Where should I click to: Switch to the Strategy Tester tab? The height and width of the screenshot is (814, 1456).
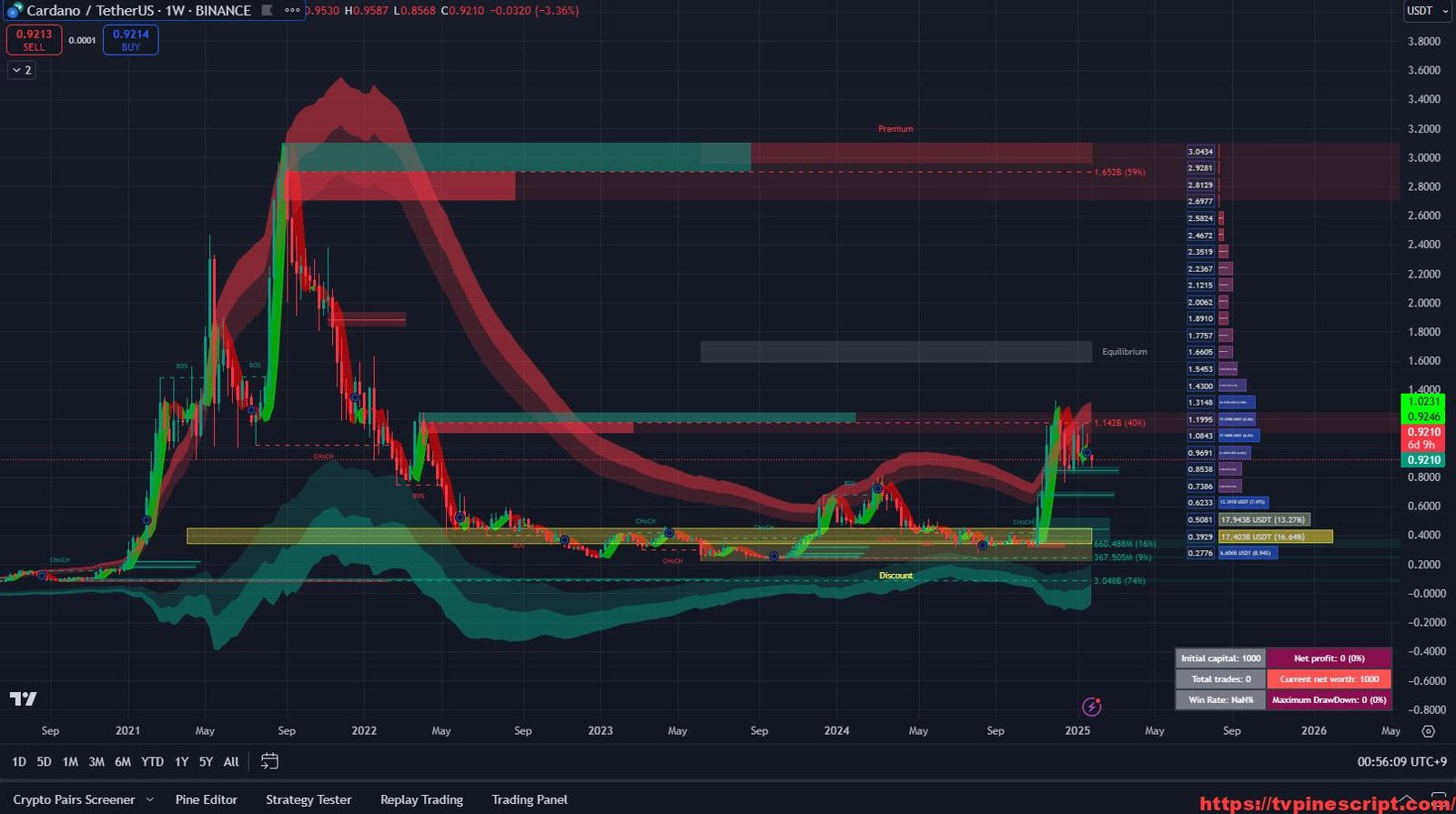pyautogui.click(x=308, y=799)
